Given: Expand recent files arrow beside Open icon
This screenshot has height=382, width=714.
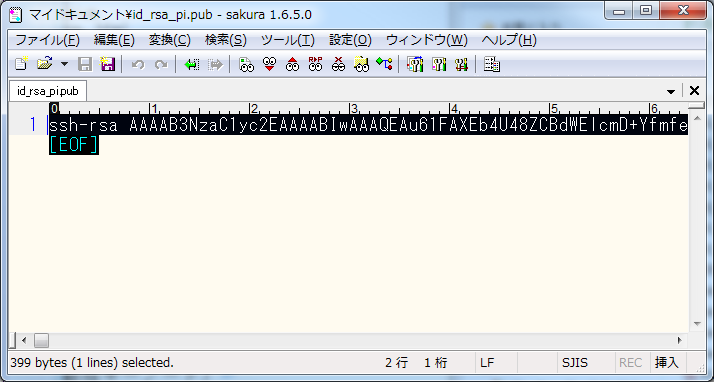Looking at the screenshot, I should click(x=64, y=64).
